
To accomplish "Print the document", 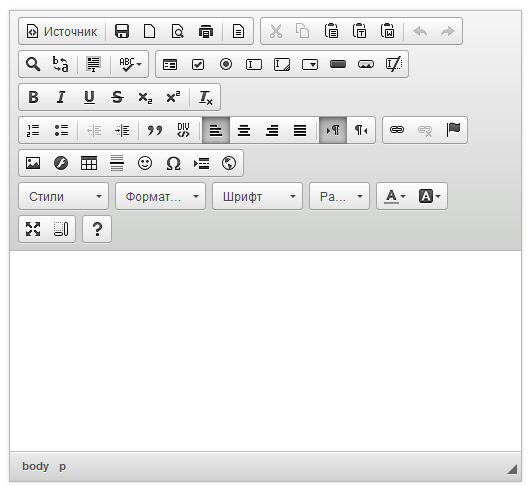I will pyautogui.click(x=206, y=31).
